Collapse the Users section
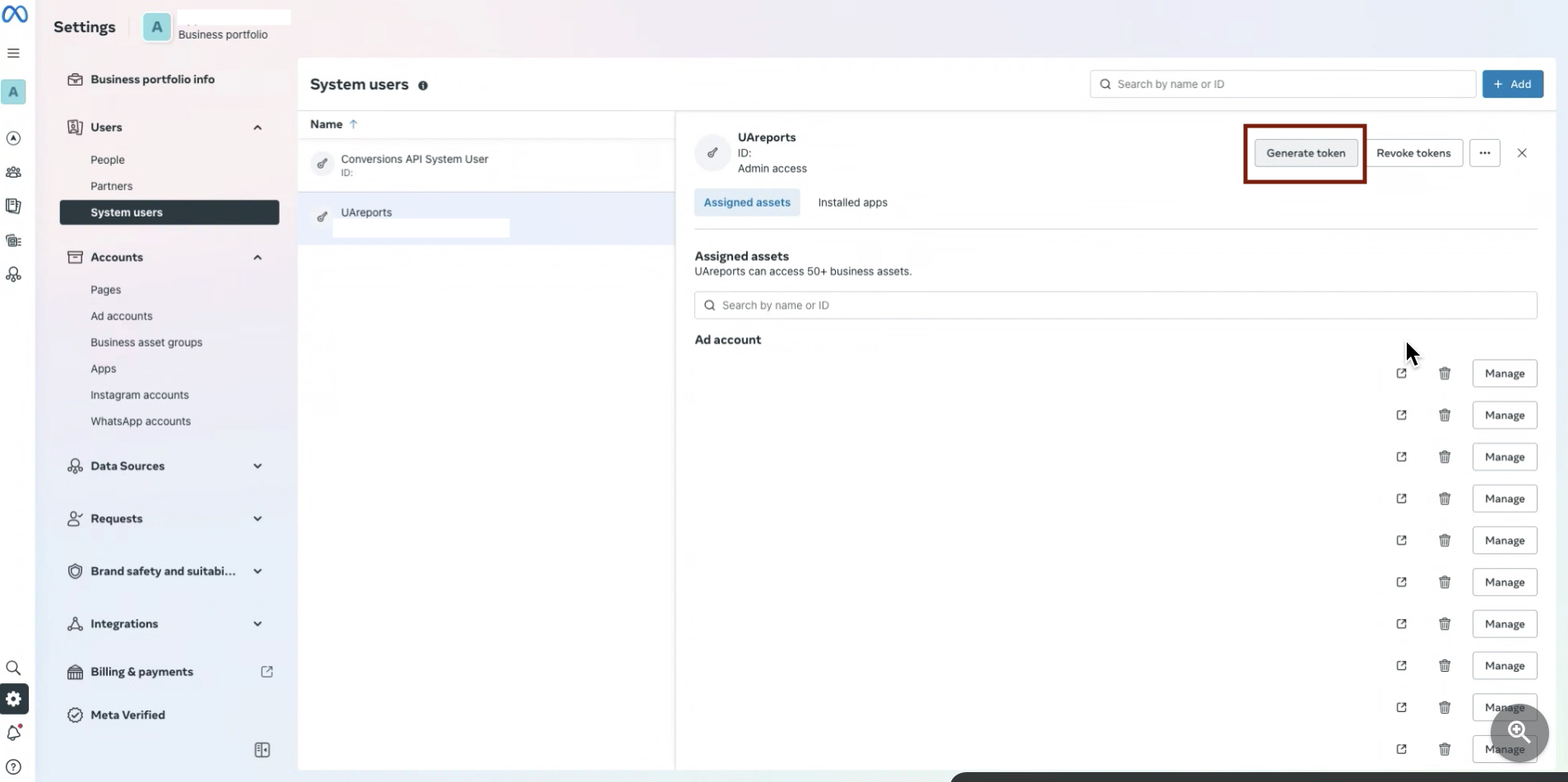The image size is (1568, 782). [x=257, y=128]
